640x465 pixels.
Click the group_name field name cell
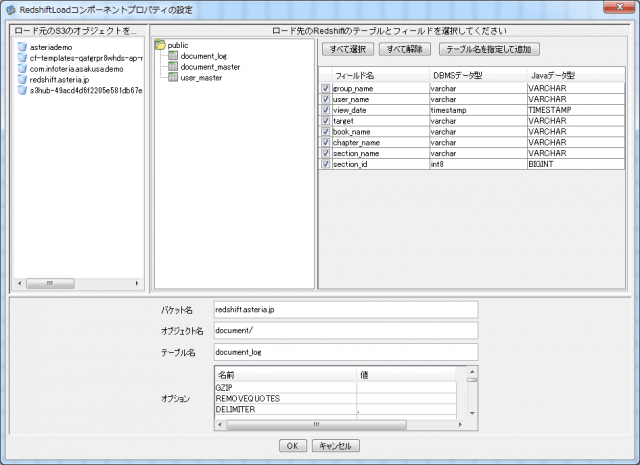(x=381, y=89)
